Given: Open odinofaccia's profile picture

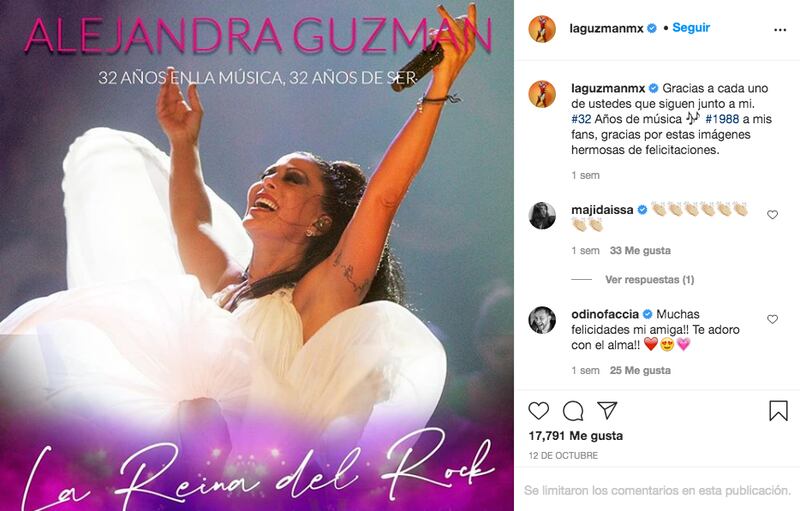Looking at the screenshot, I should pos(542,320).
